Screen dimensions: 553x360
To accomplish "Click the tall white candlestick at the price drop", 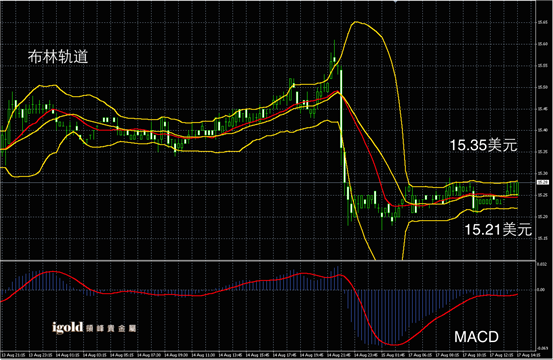I will pyautogui.click(x=341, y=109).
